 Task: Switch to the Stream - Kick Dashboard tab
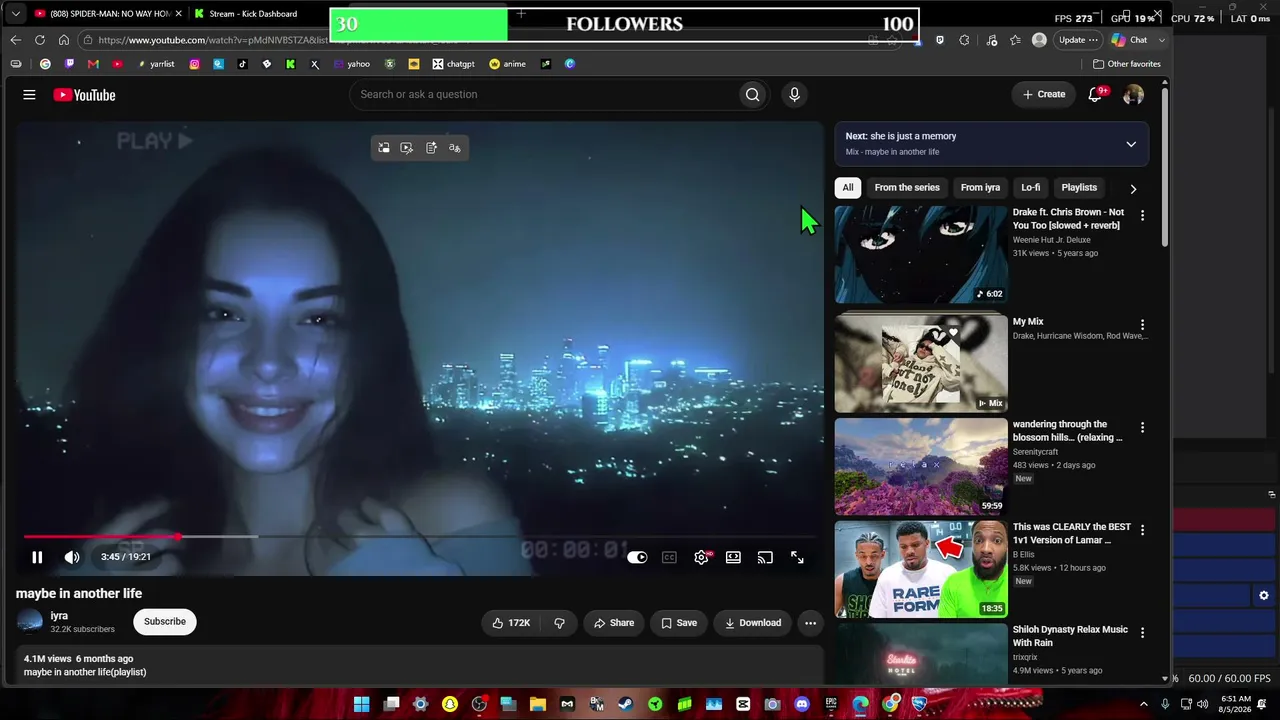[254, 14]
